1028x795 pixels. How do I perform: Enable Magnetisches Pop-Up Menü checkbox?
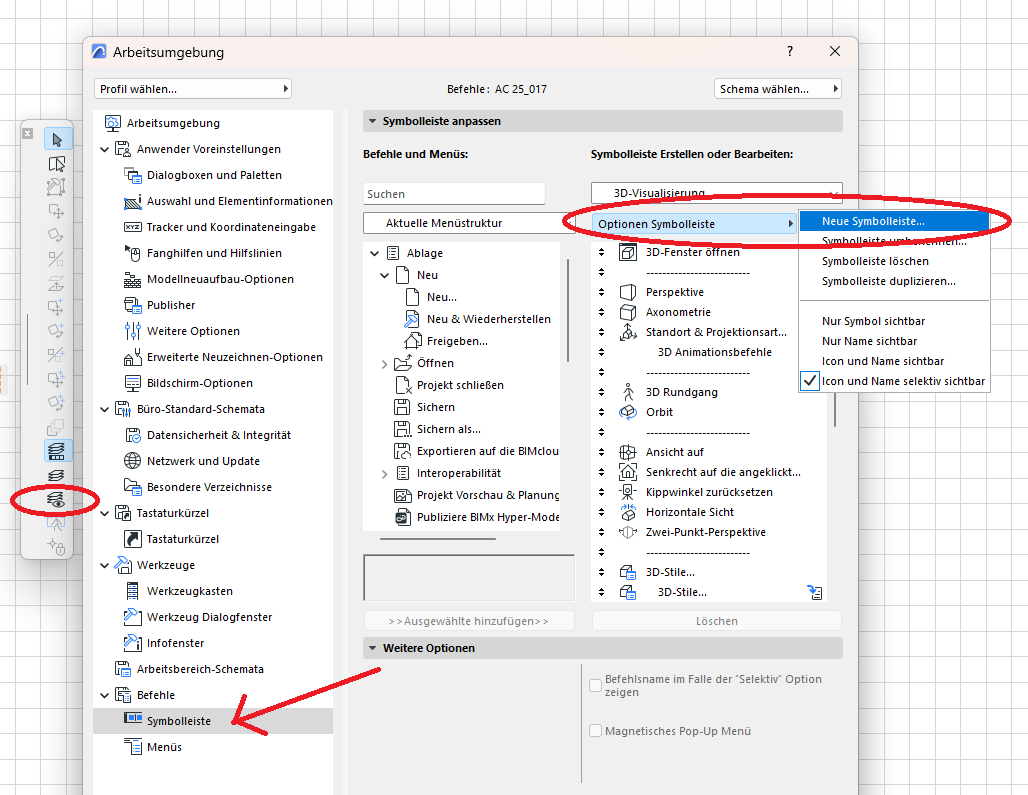(x=595, y=731)
